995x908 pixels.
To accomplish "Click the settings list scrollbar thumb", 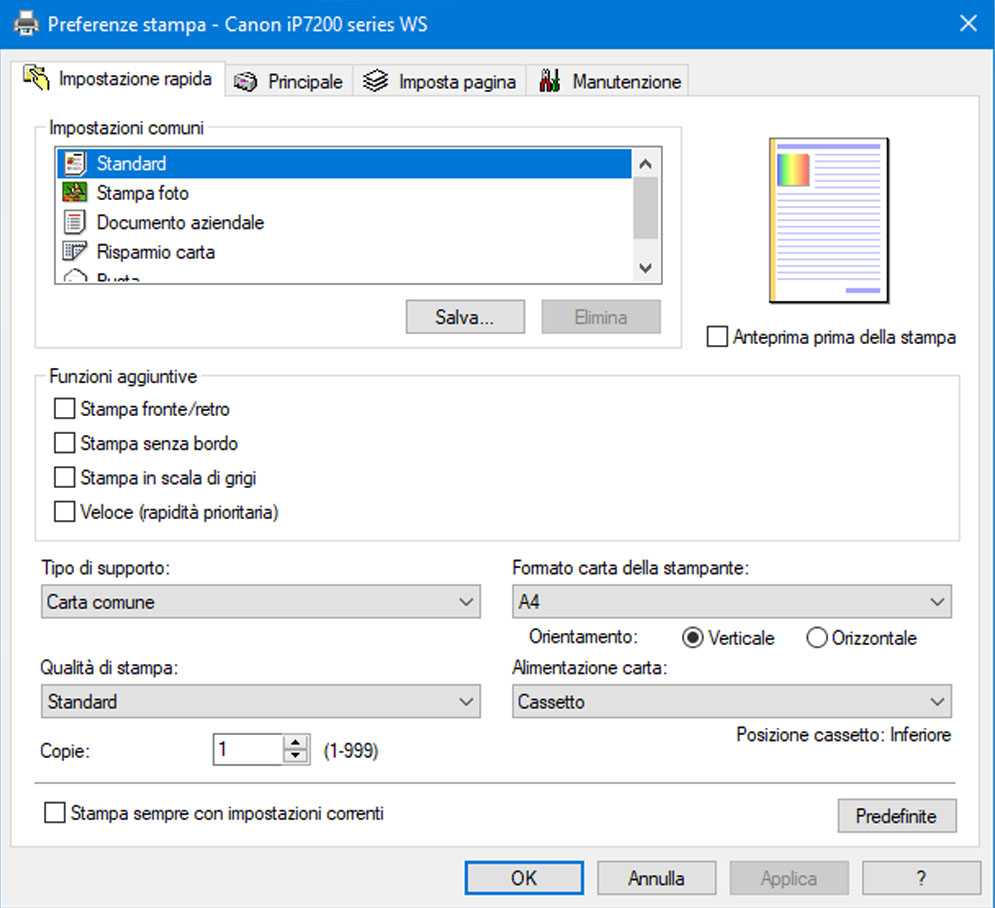I will [645, 208].
